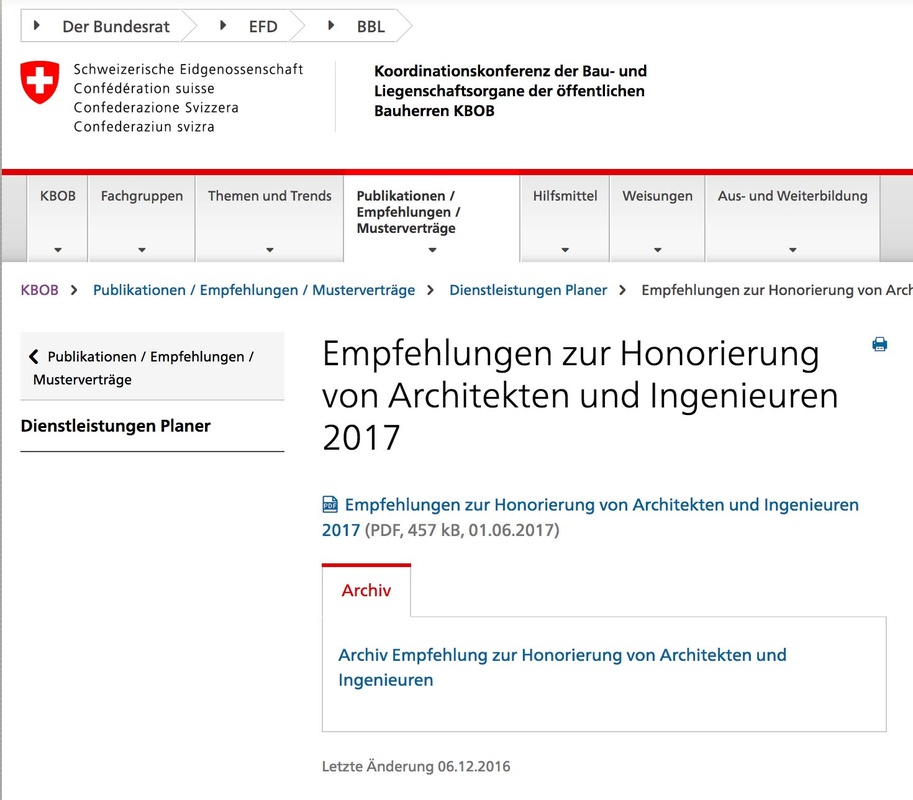Expand the Fachgruppen navigation menu

coord(141,218)
